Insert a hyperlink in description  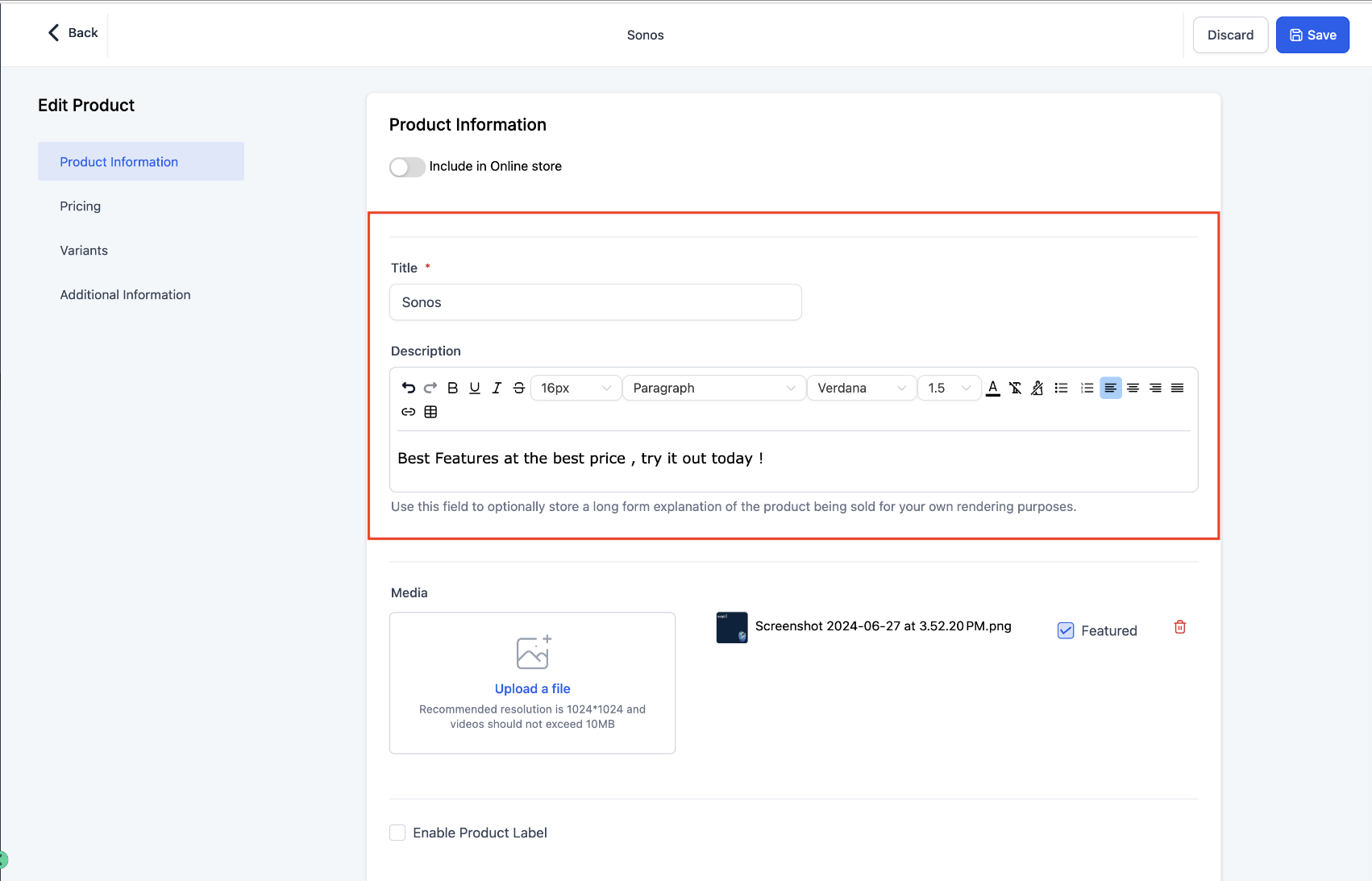point(409,412)
